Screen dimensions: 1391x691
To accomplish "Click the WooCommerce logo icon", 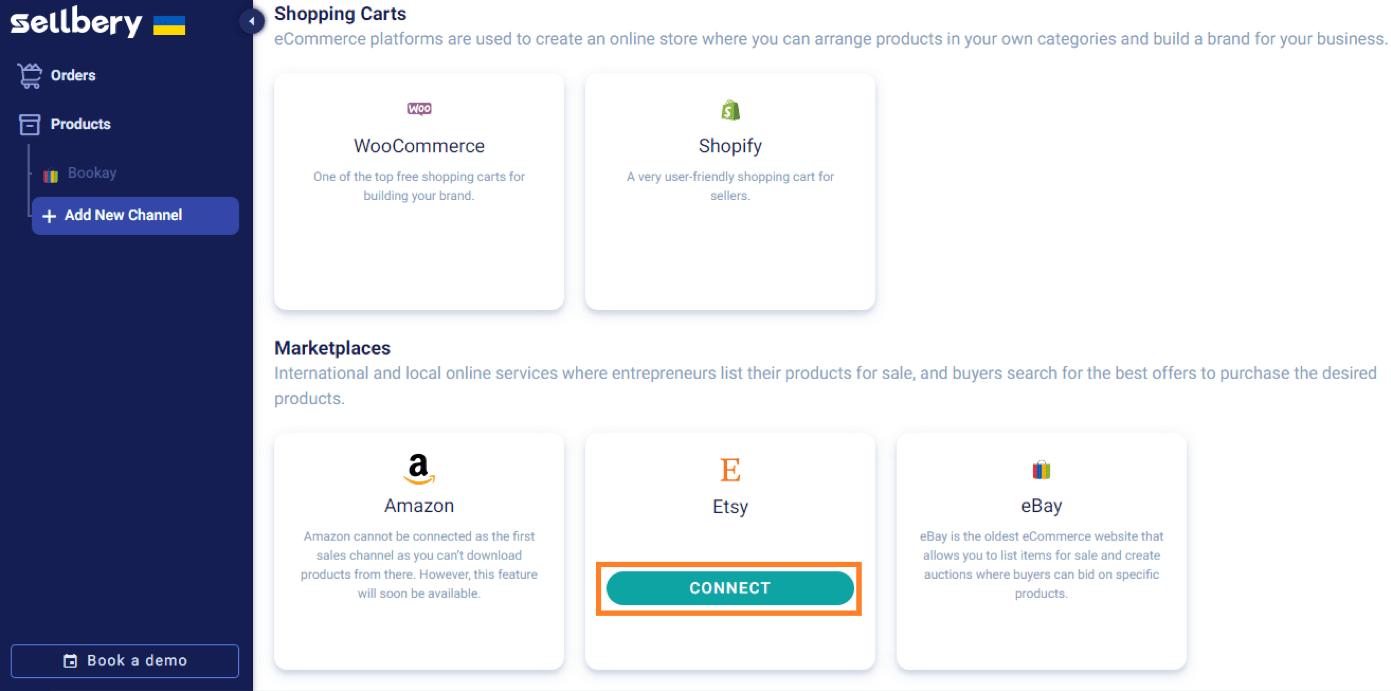I will pos(419,109).
